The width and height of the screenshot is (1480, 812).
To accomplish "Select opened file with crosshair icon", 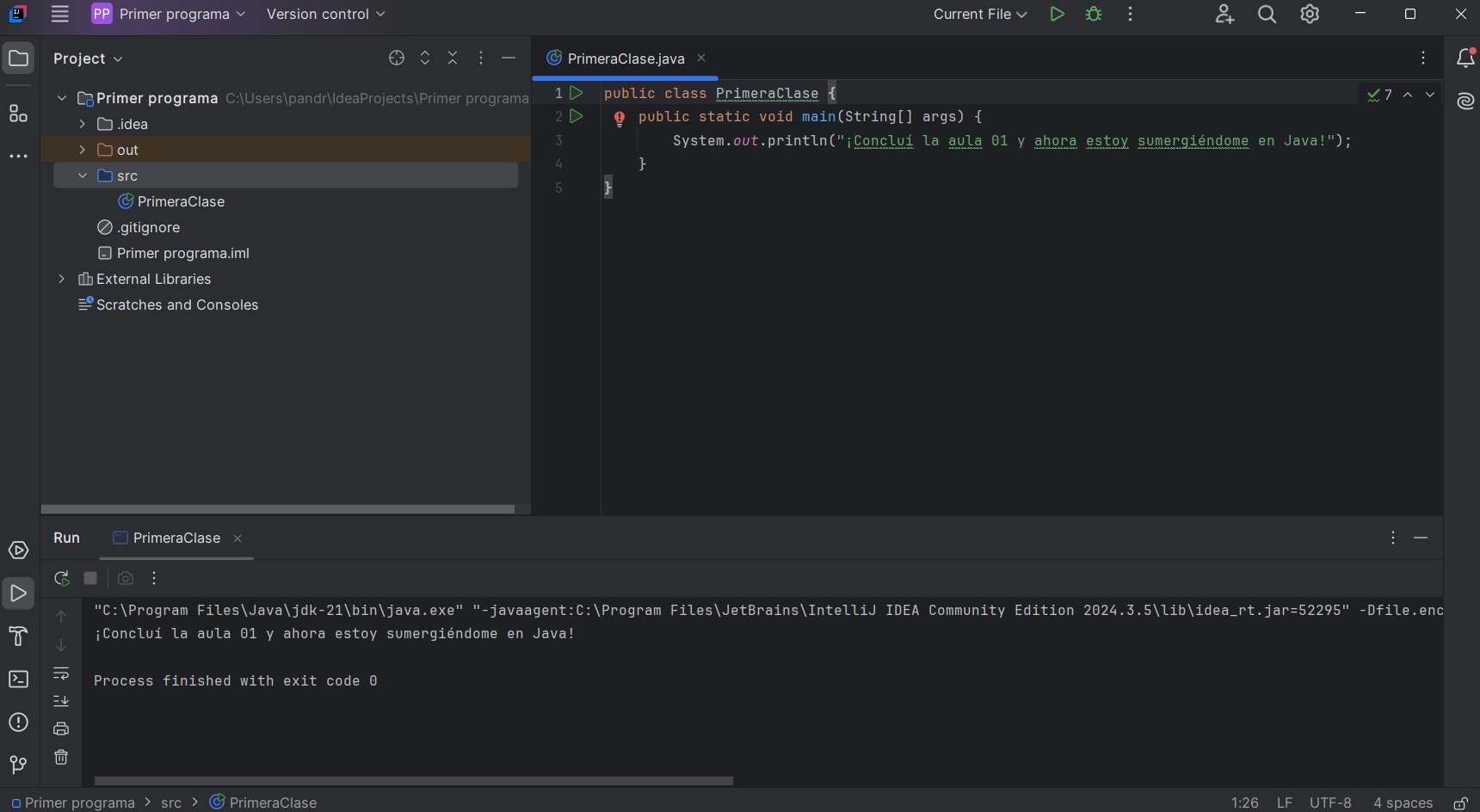I will pos(397,58).
